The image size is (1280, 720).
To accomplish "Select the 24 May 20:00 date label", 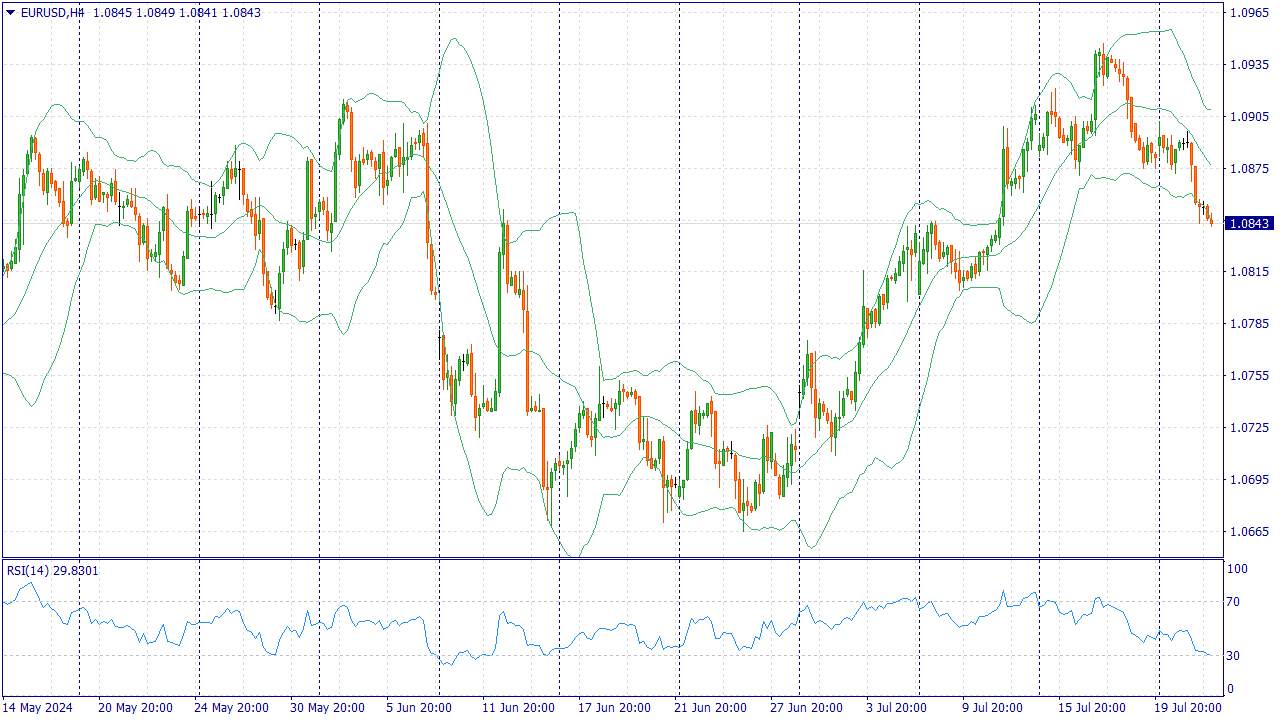I will [232, 708].
